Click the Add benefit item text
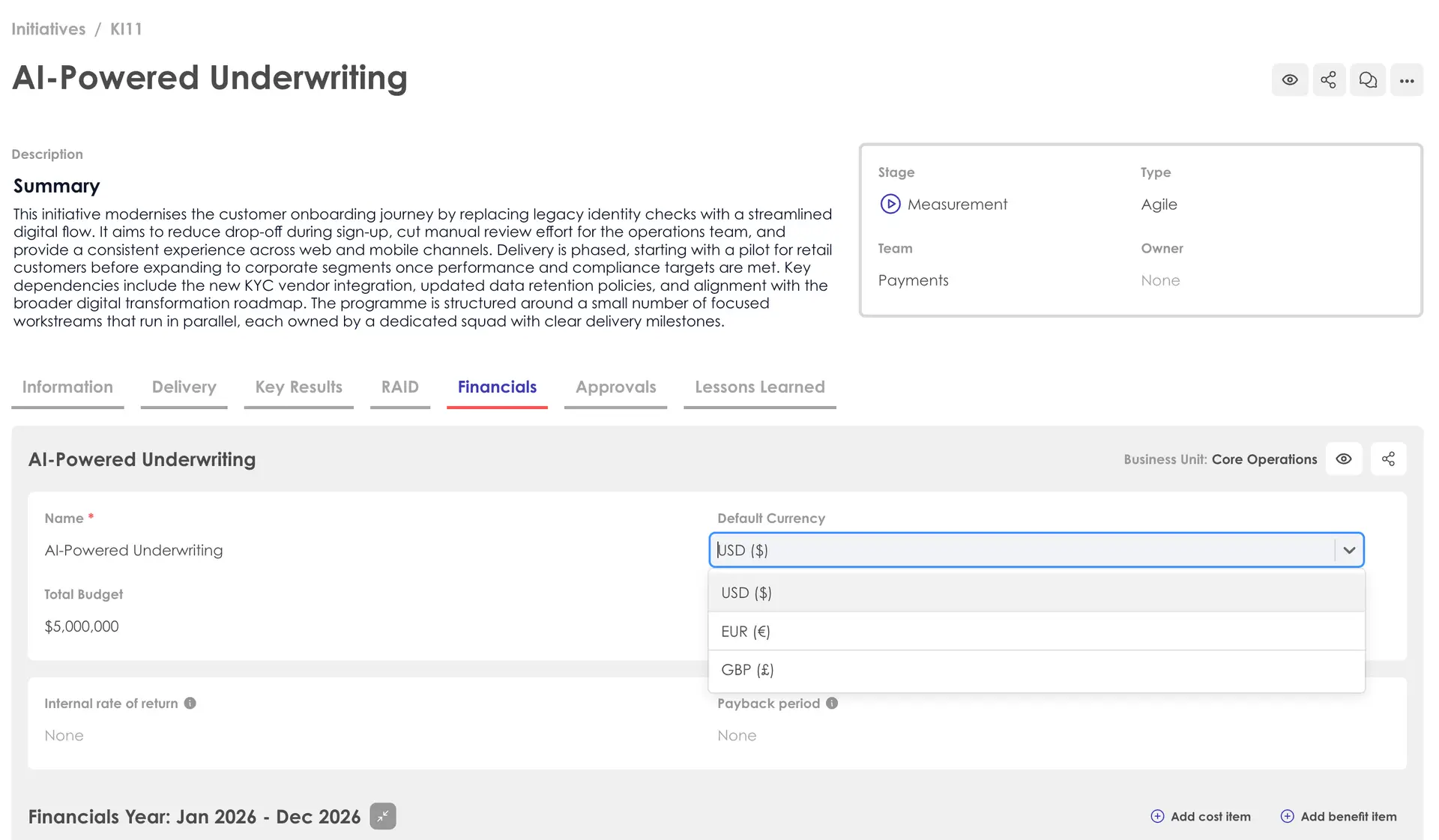 (x=1348, y=816)
